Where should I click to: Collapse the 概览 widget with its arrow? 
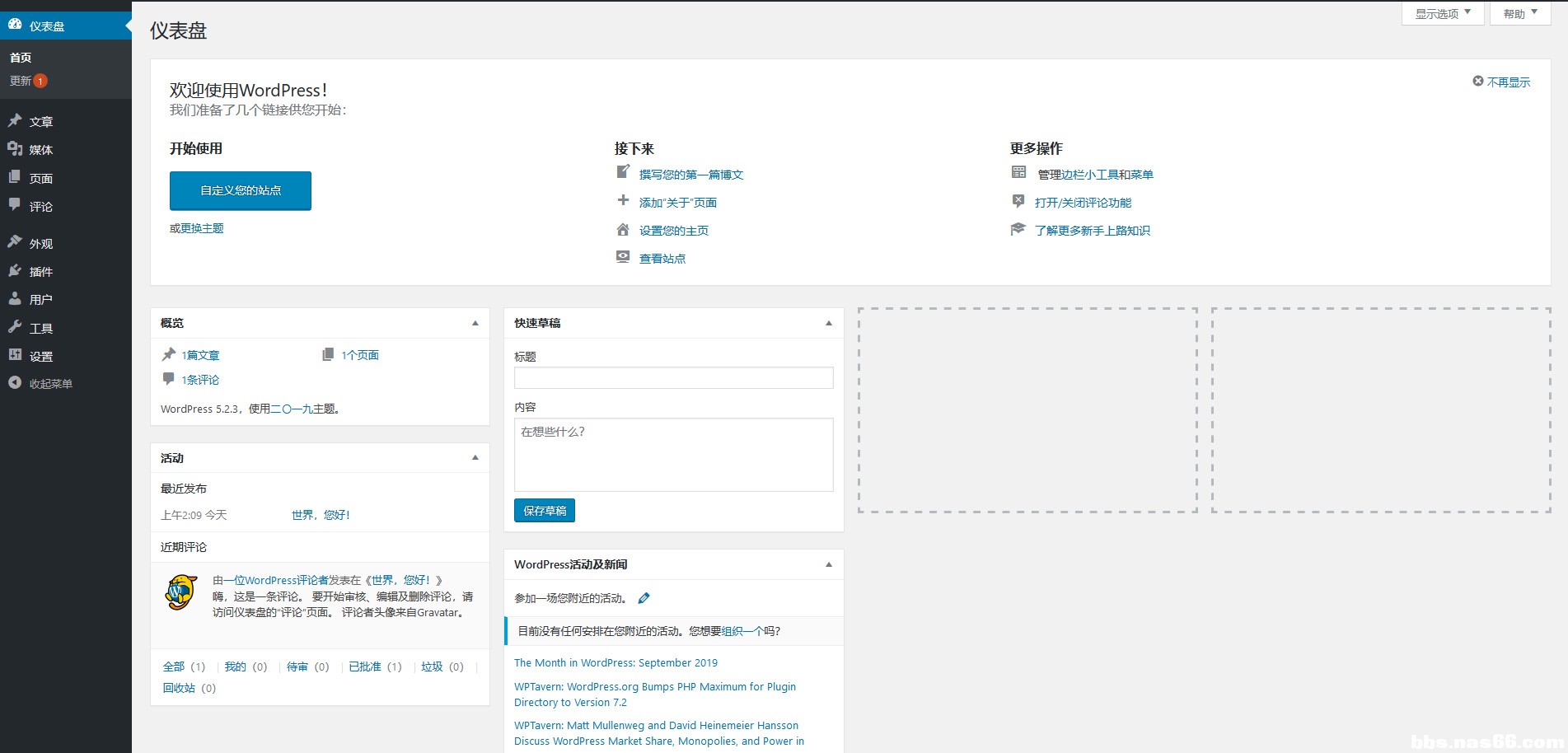point(475,323)
